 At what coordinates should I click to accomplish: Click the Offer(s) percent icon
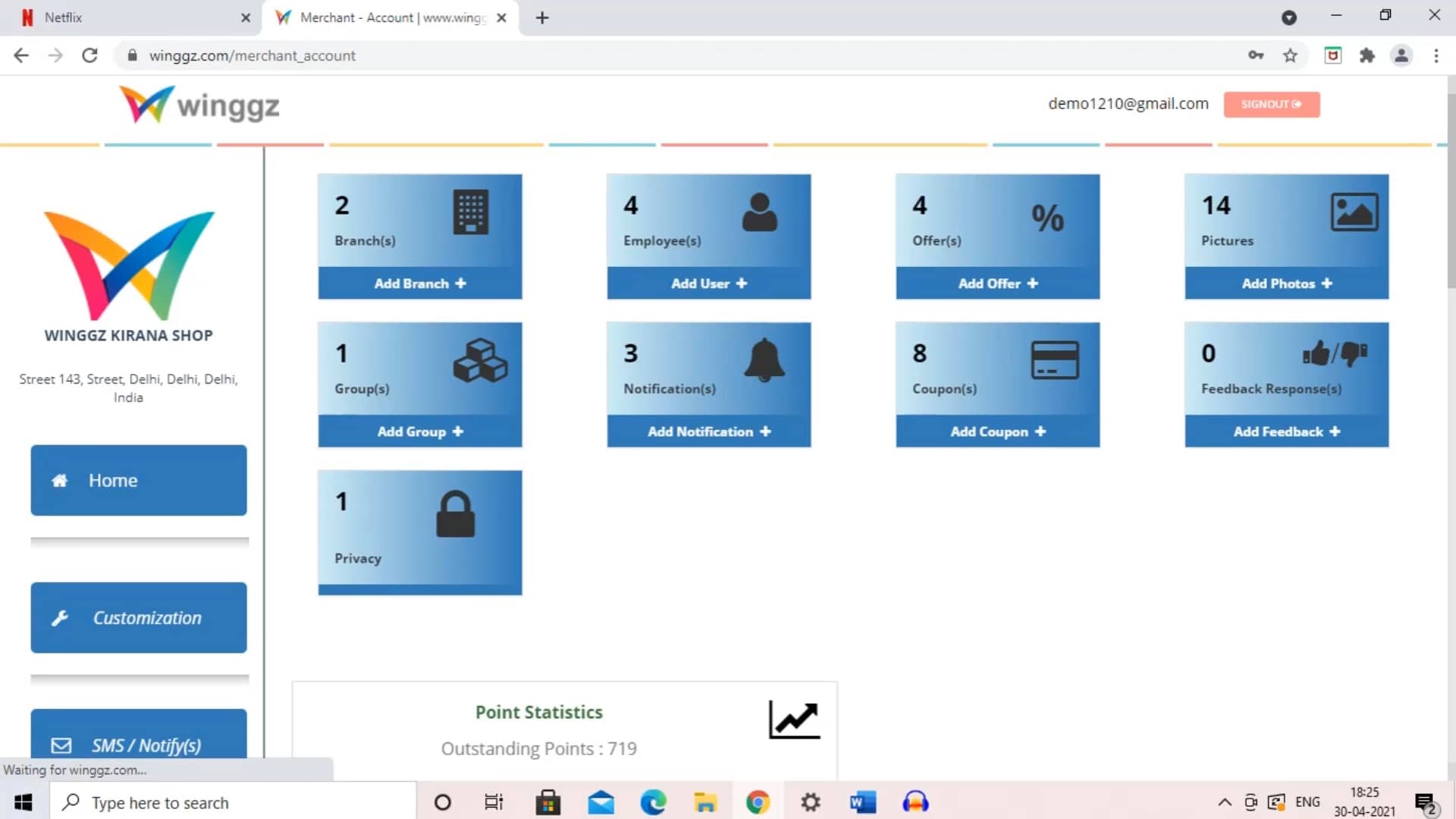click(x=1048, y=218)
